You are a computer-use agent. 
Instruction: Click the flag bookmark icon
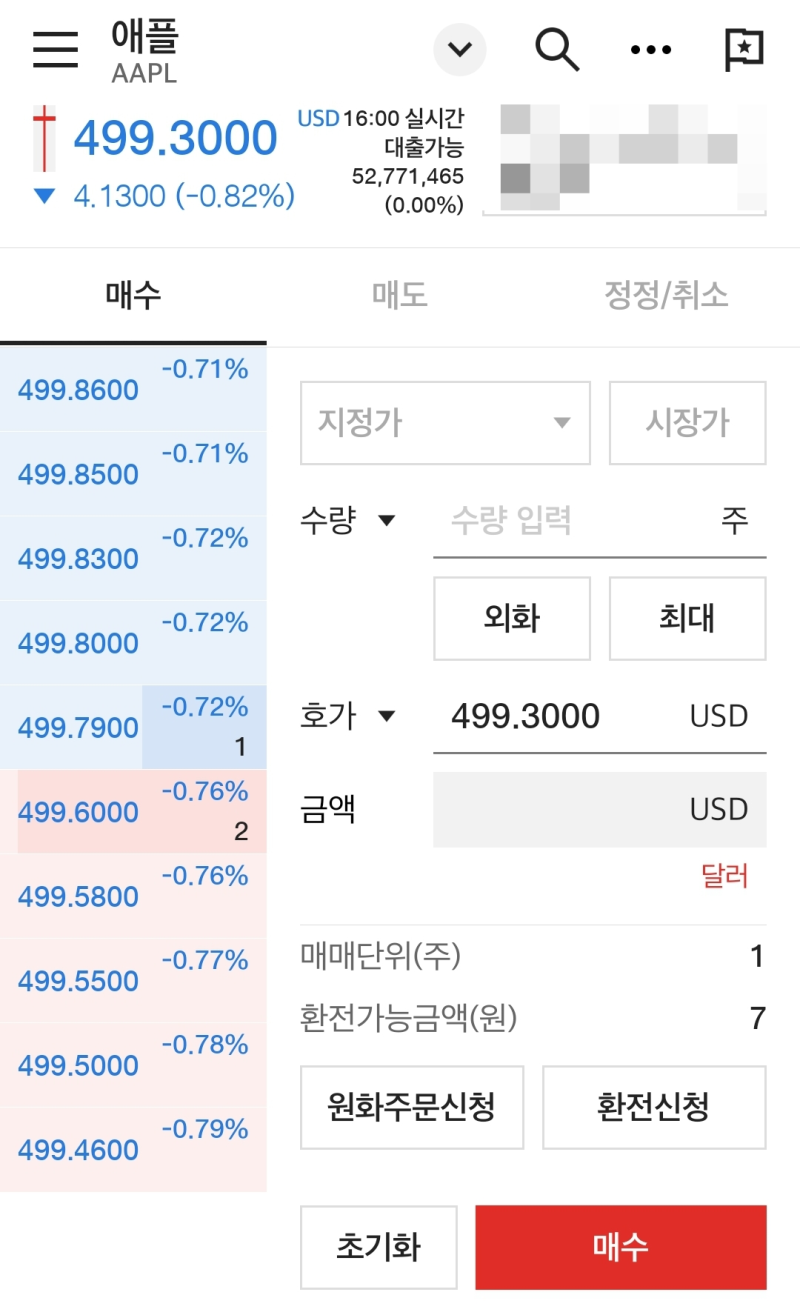pos(742,48)
